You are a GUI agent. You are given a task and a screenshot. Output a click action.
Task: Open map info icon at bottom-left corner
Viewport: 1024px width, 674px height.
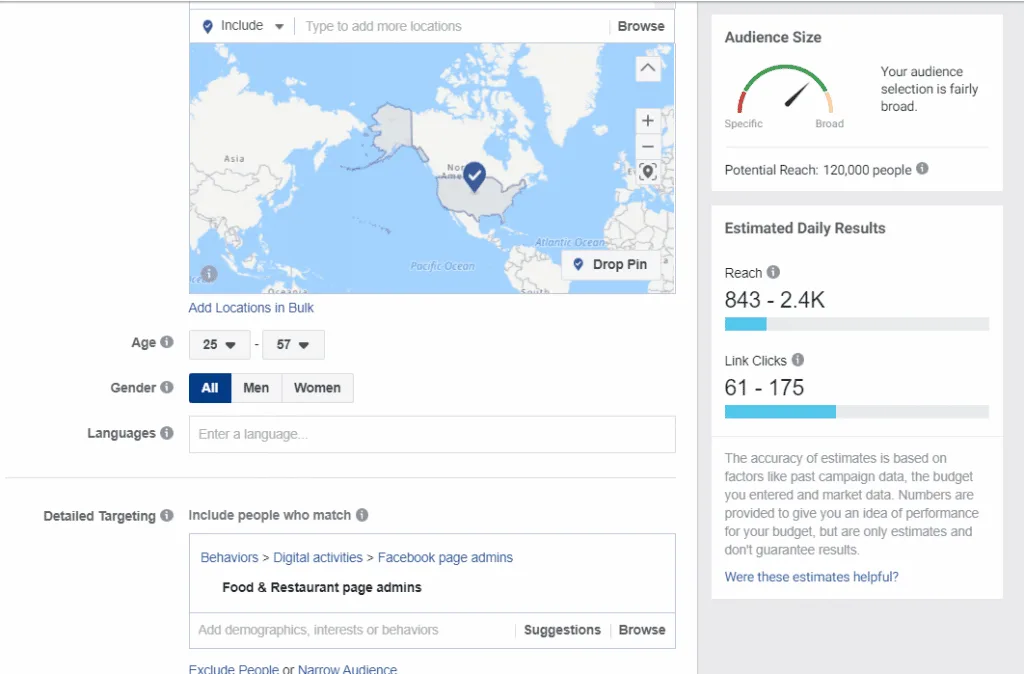209,274
